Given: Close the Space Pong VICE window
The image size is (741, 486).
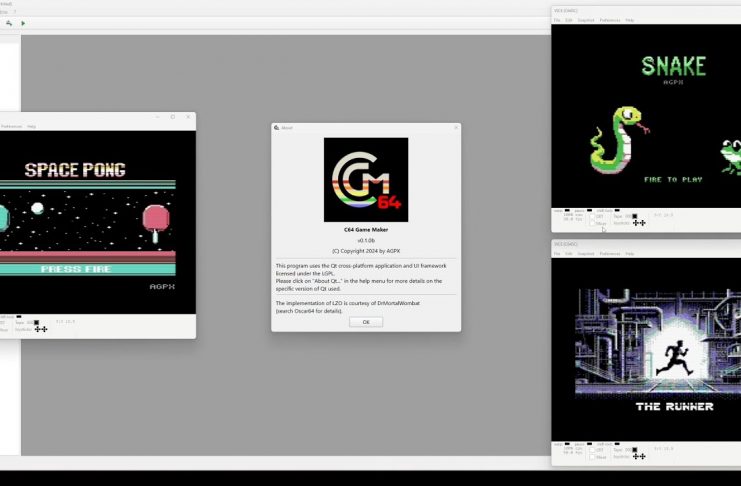Looking at the screenshot, I should tap(188, 117).
